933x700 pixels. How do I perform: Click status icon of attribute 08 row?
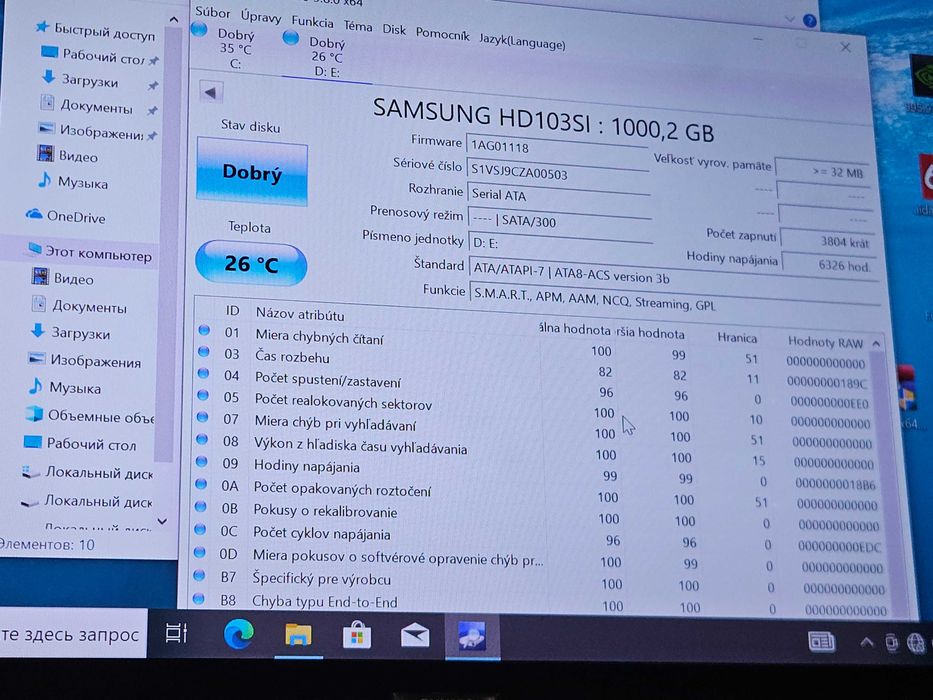pos(202,439)
